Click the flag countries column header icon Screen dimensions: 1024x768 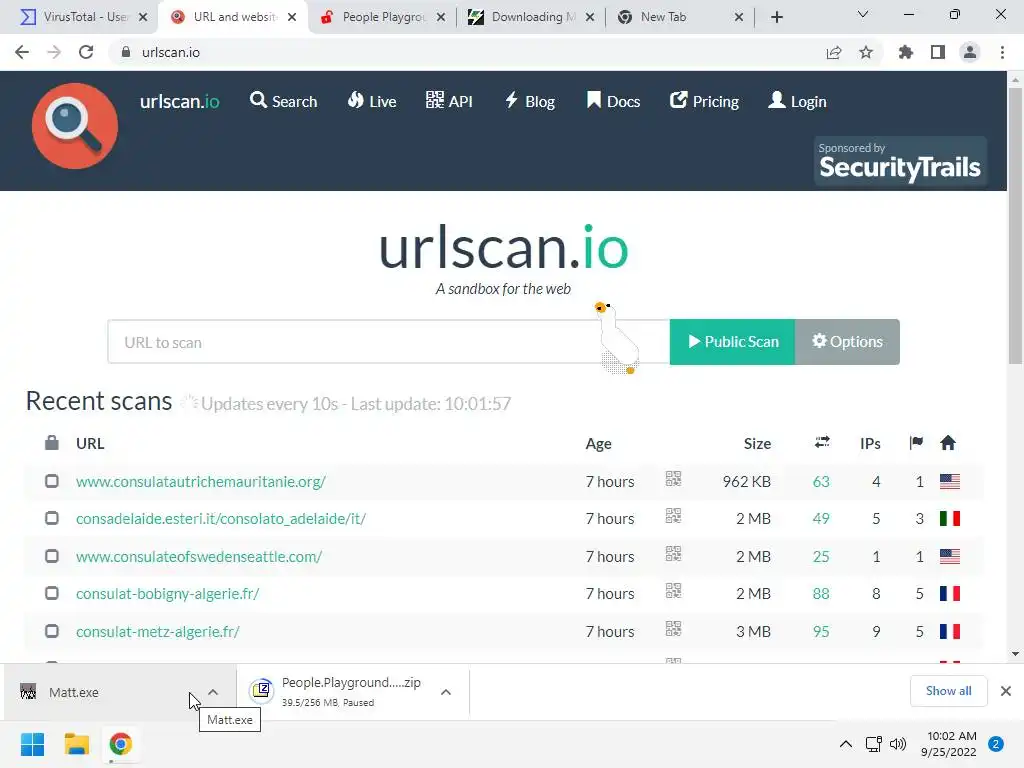pyautogui.click(x=916, y=443)
